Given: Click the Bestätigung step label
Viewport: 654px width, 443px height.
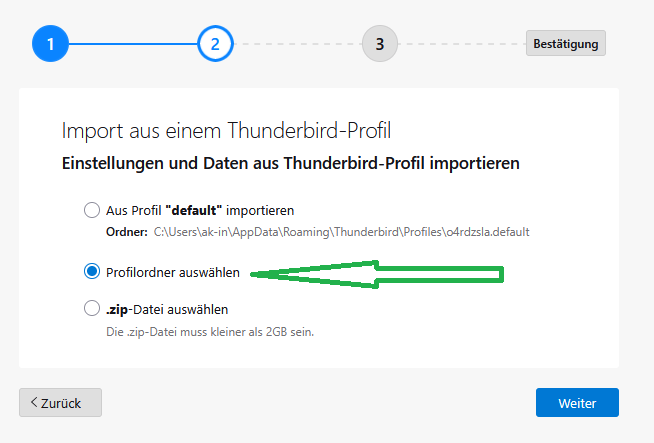Looking at the screenshot, I should (566, 43).
